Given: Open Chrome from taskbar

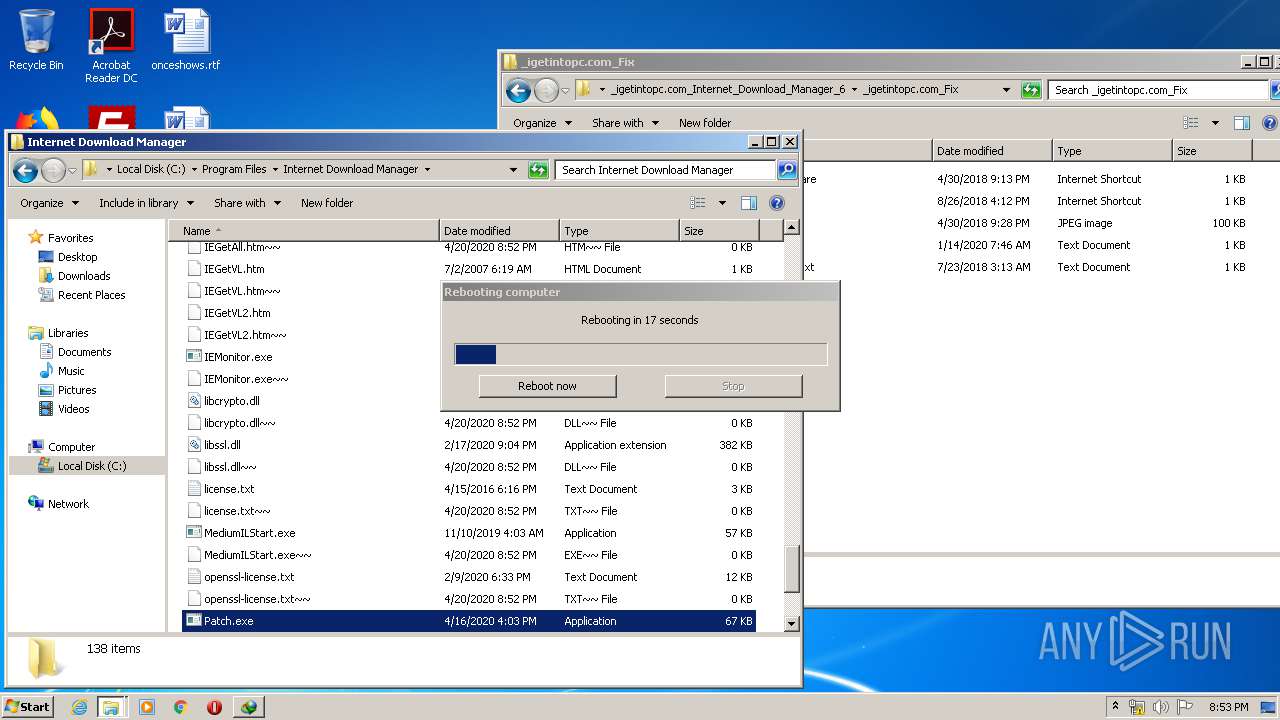Looking at the screenshot, I should [181, 707].
